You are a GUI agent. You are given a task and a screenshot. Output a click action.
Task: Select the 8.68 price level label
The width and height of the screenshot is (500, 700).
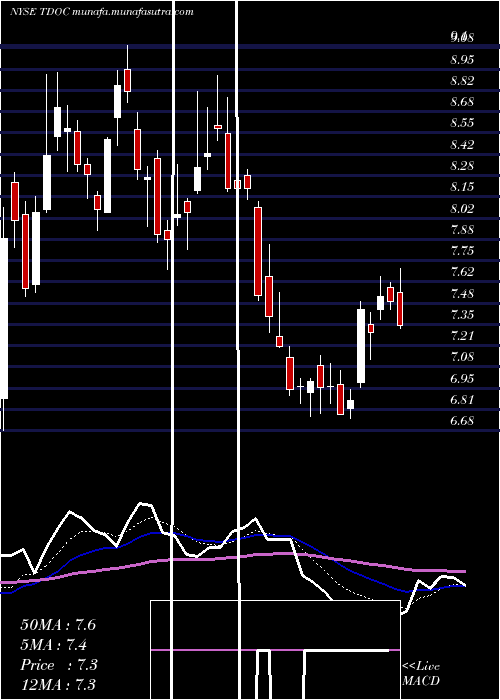click(462, 102)
